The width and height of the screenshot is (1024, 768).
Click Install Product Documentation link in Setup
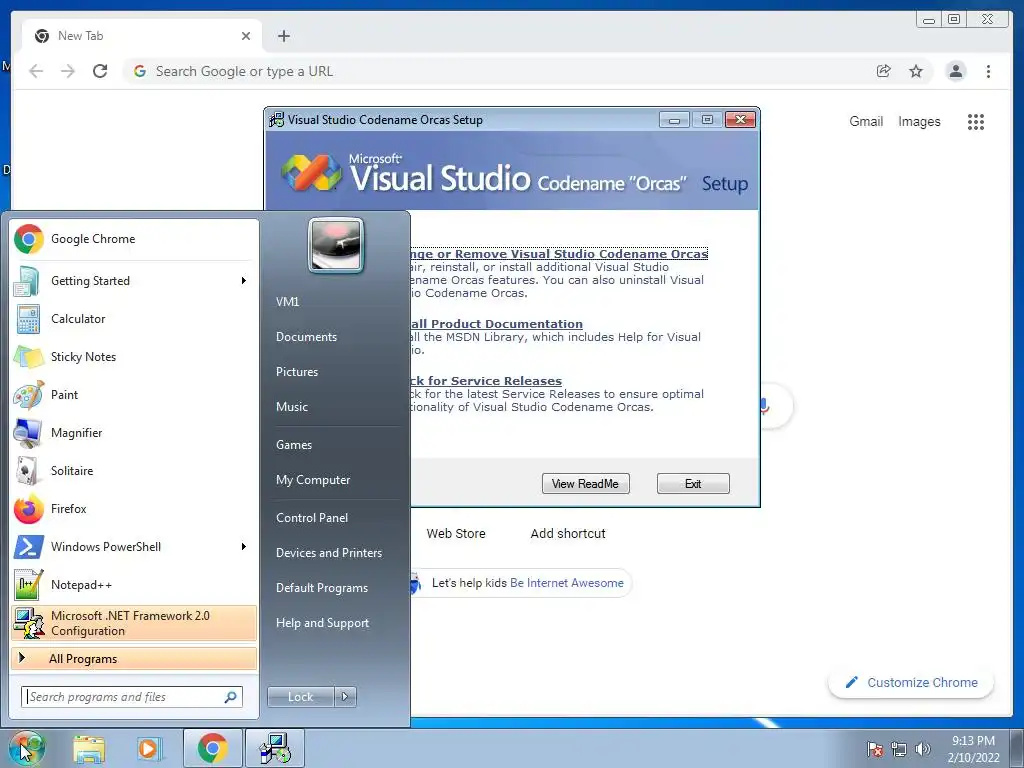(x=496, y=324)
